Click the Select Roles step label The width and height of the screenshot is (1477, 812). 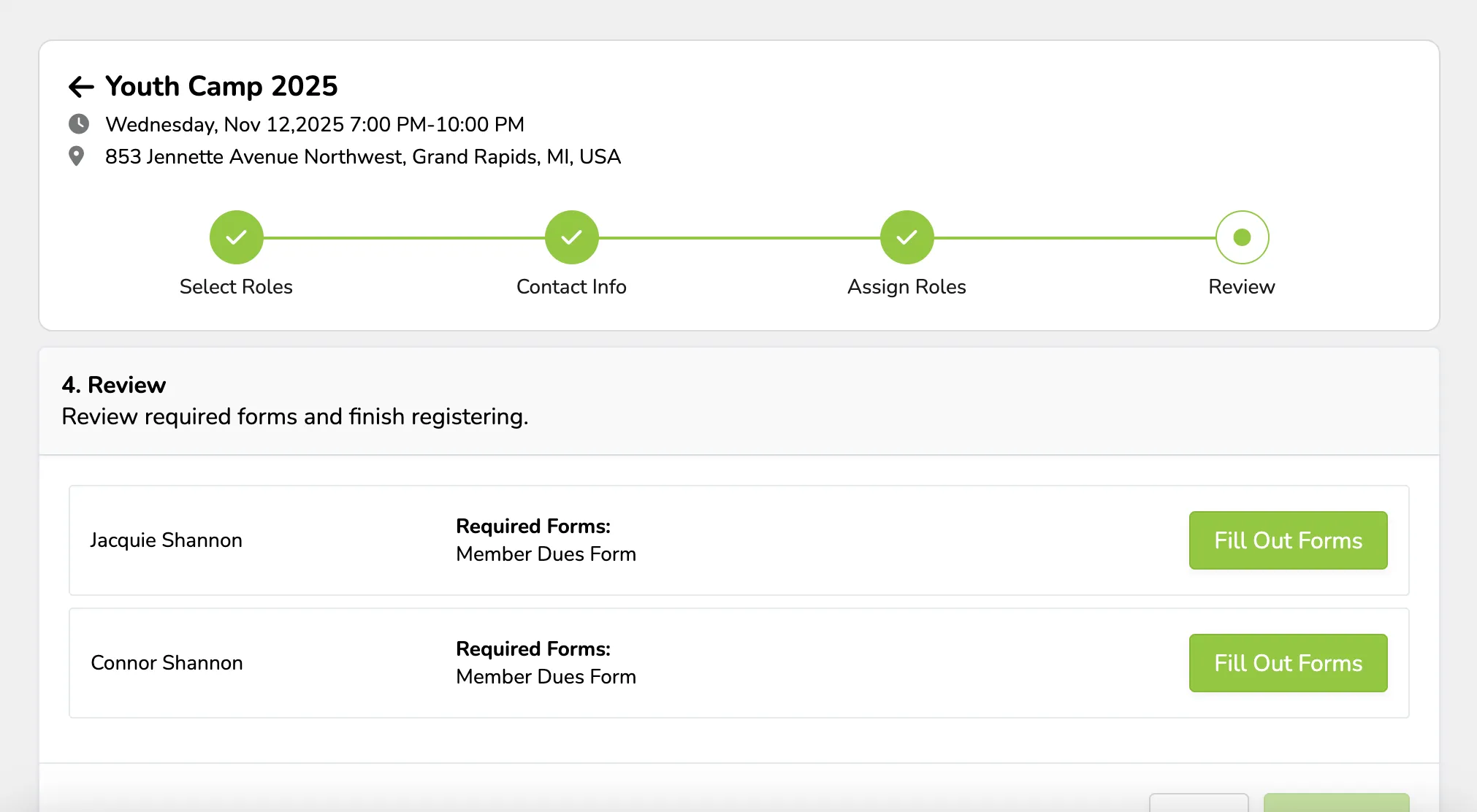pyautogui.click(x=236, y=287)
